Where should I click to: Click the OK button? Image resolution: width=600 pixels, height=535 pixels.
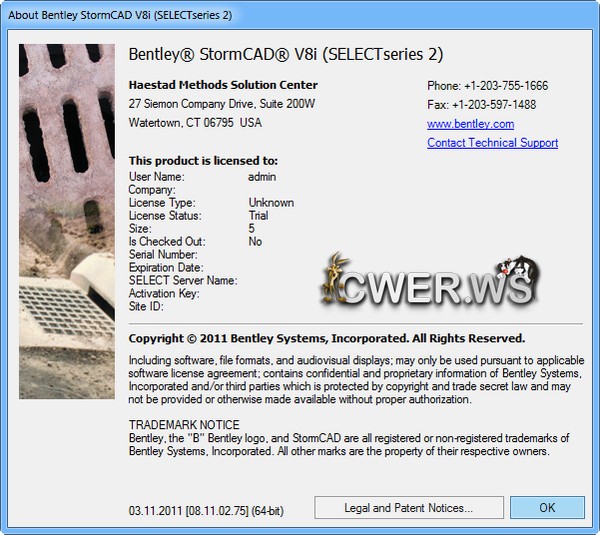click(x=547, y=507)
